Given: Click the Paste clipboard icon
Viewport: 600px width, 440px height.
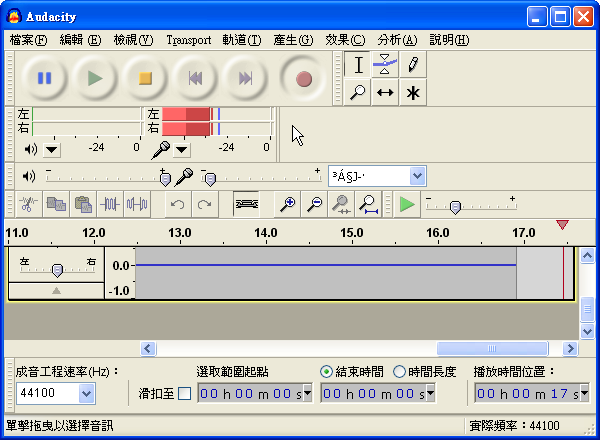Looking at the screenshot, I should point(83,204).
